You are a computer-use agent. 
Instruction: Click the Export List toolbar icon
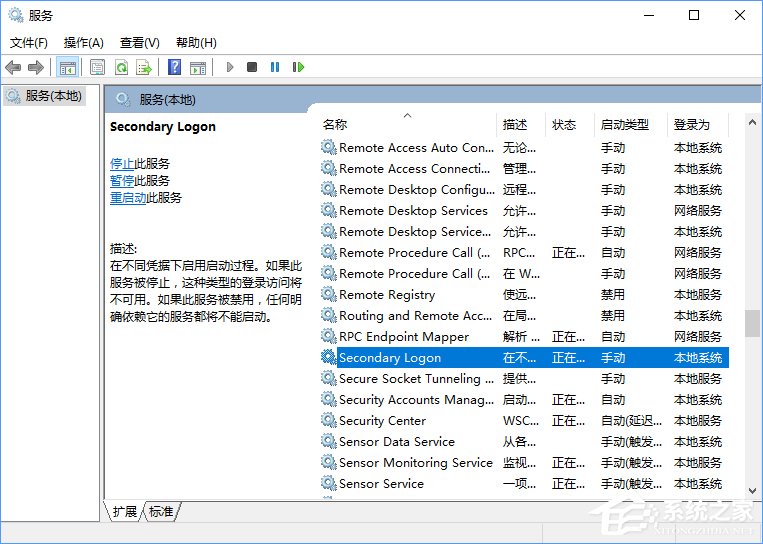tap(144, 67)
